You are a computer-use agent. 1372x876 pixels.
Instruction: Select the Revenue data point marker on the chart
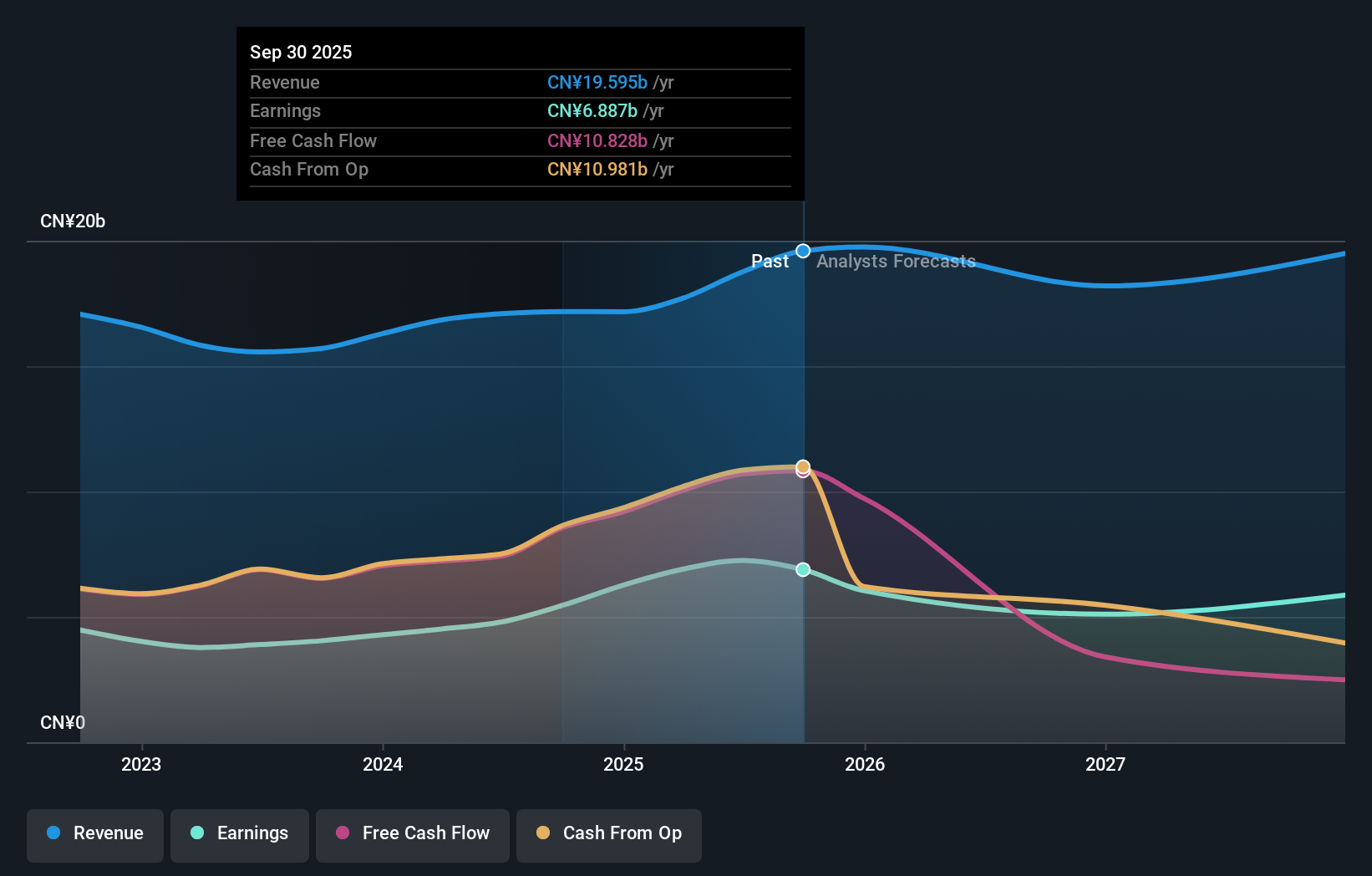click(803, 250)
